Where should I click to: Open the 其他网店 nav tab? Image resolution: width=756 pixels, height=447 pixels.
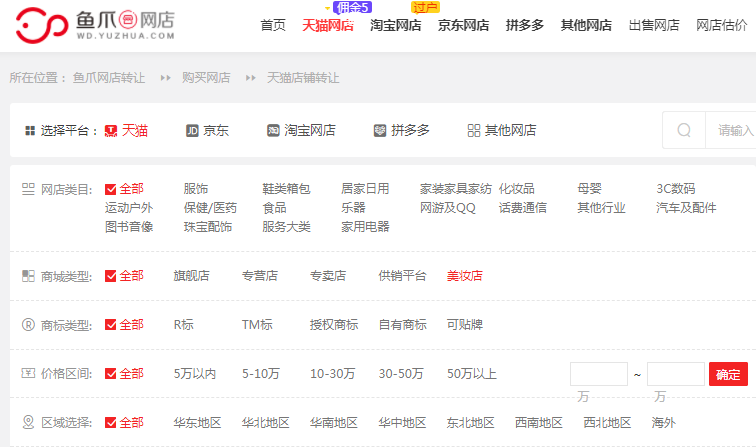point(586,25)
